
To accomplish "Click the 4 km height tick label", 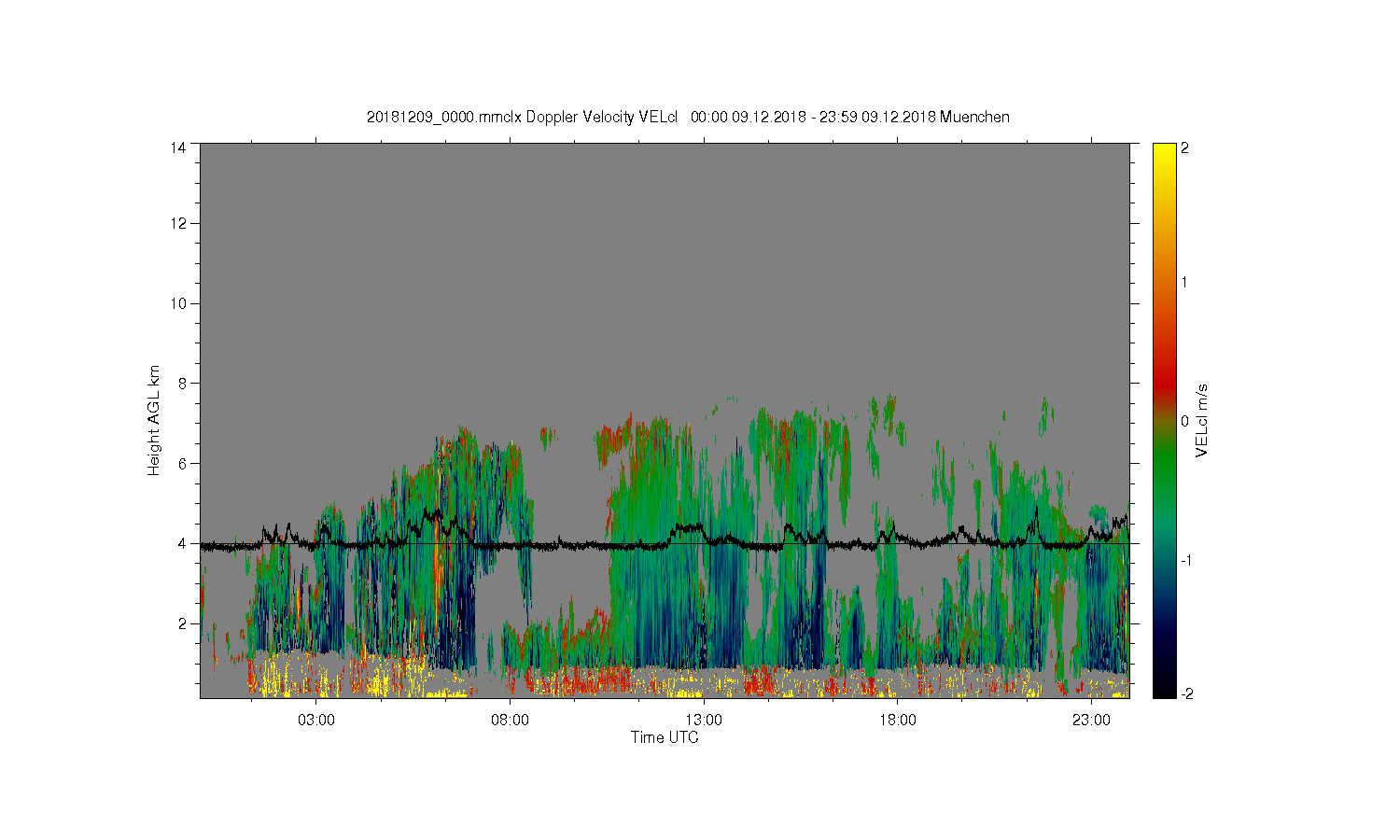I will (182, 543).
